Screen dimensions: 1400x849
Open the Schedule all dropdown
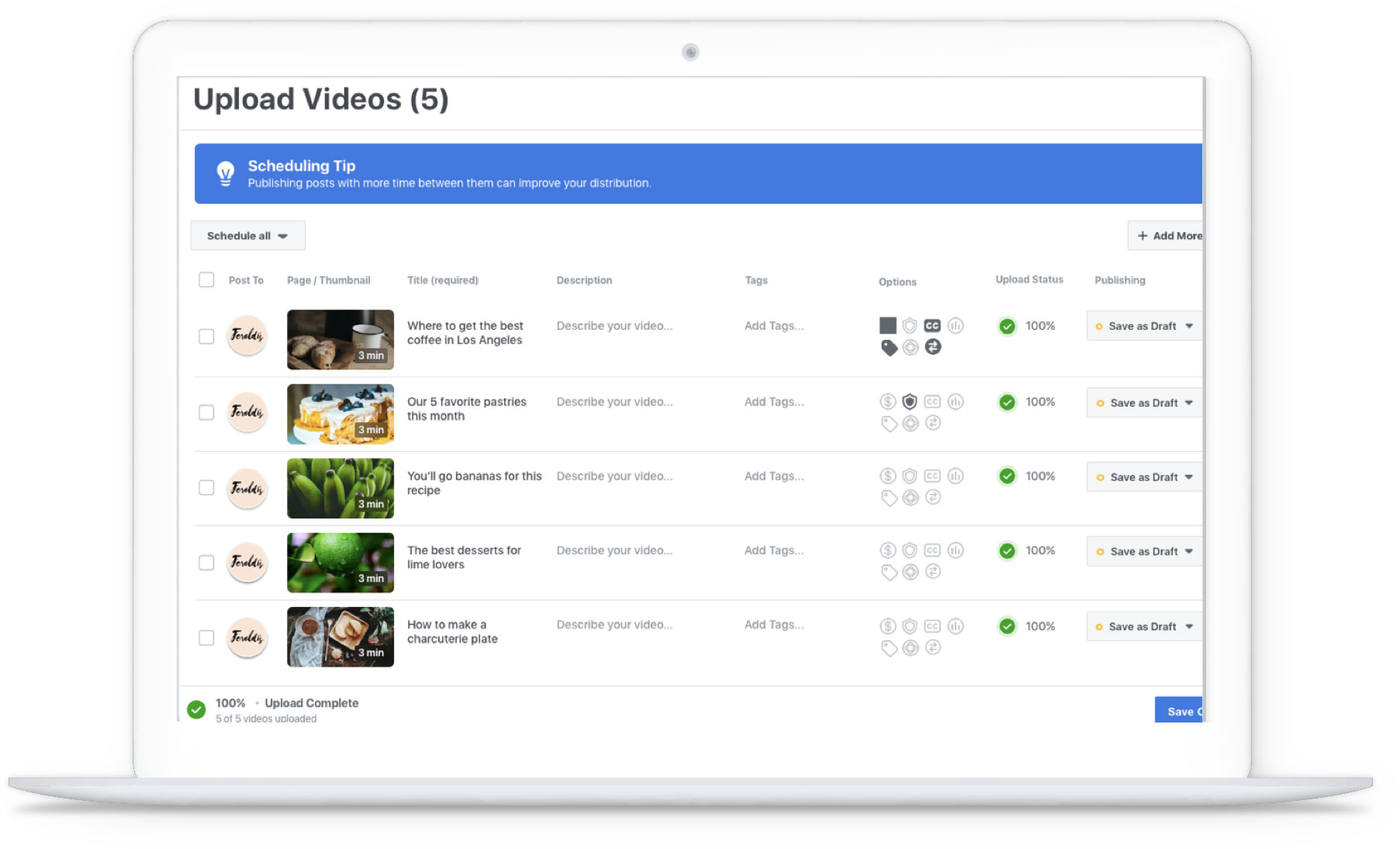click(247, 235)
